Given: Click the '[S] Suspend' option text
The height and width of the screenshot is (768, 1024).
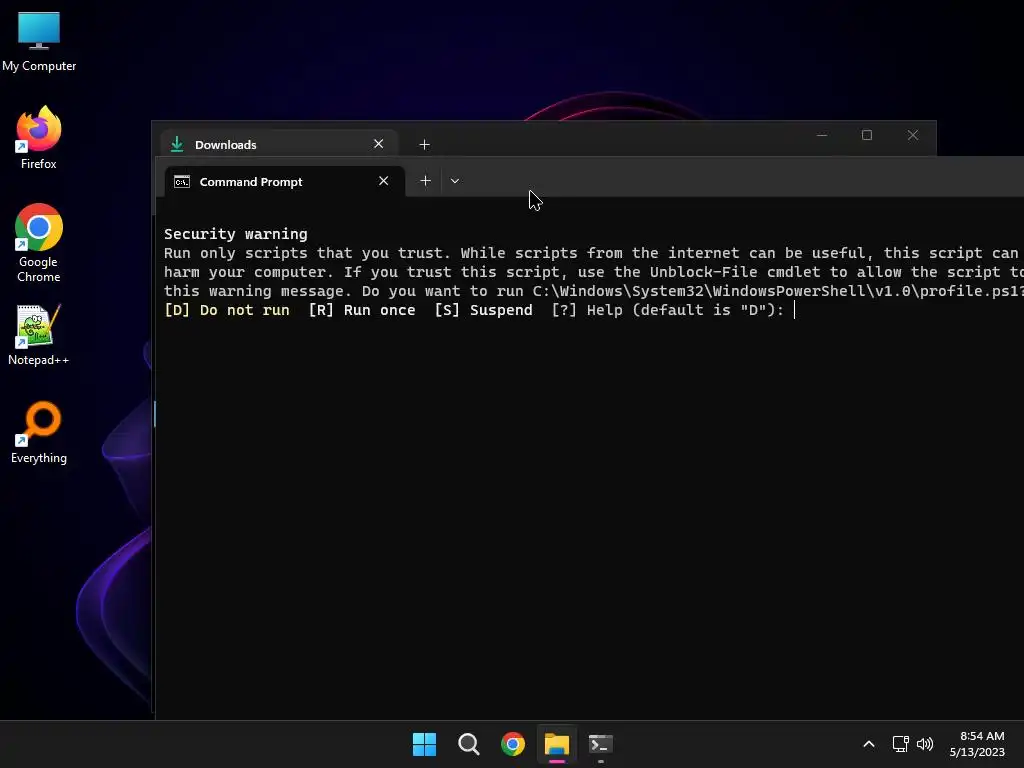Looking at the screenshot, I should point(483,310).
